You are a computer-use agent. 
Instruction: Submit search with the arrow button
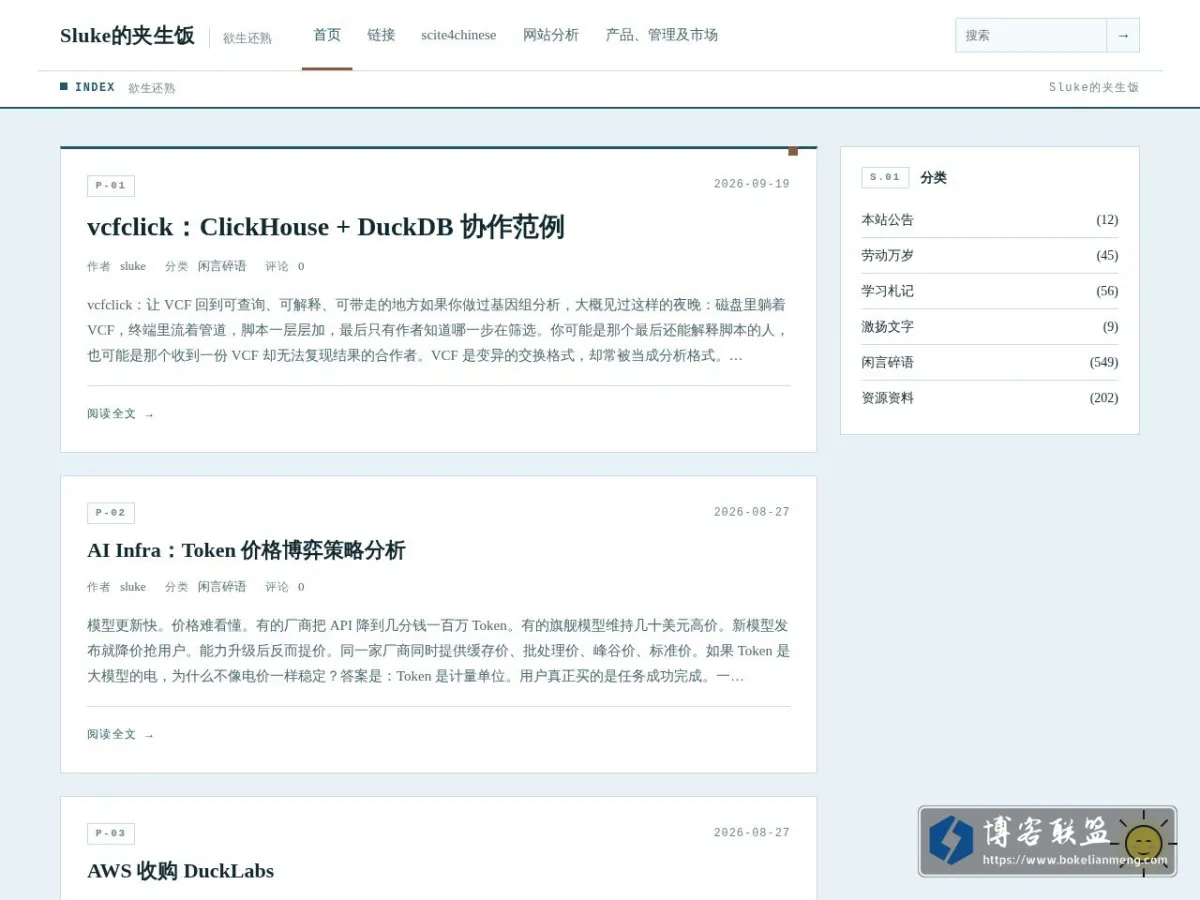click(1123, 35)
